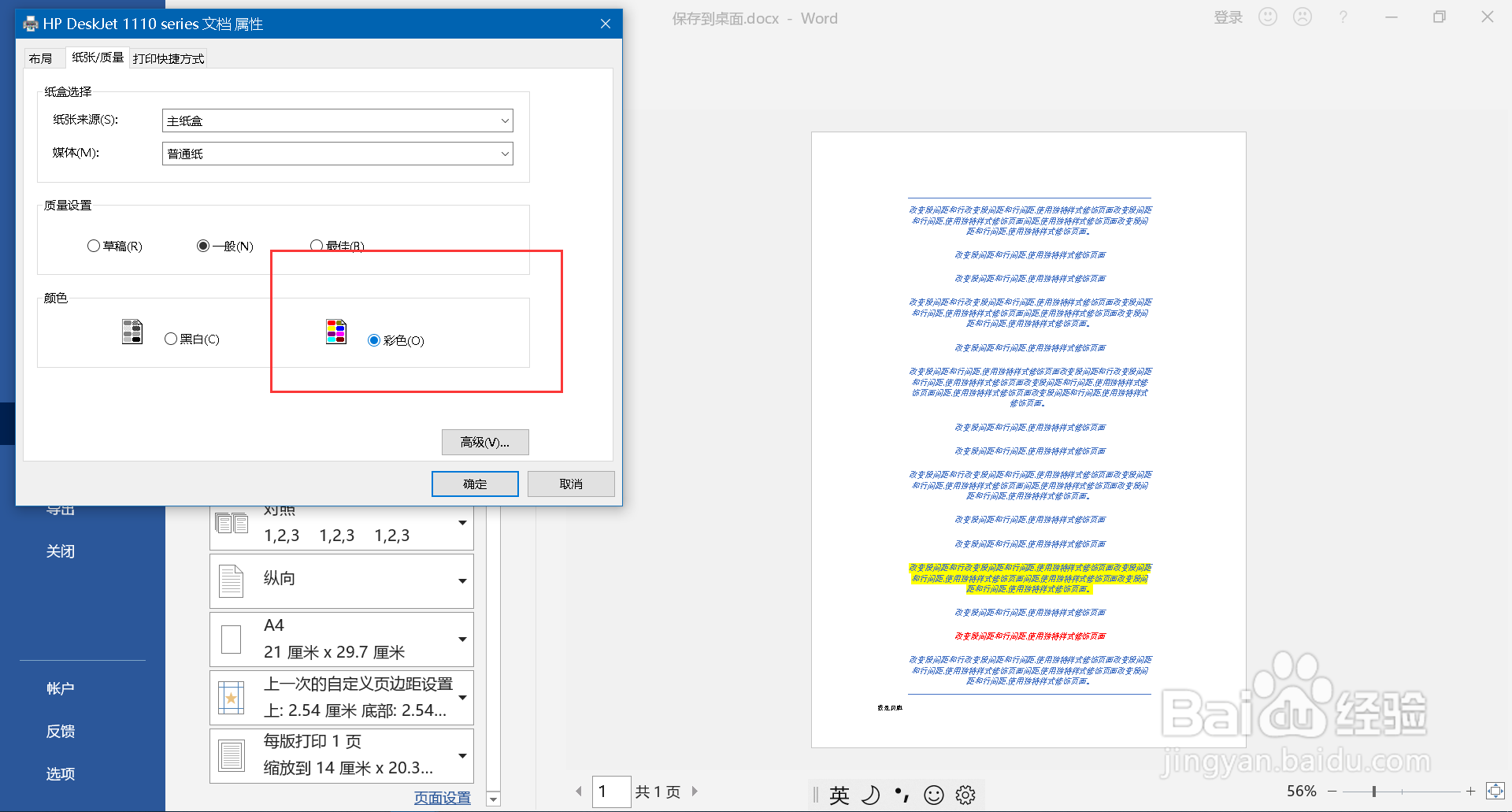Click the color print cartridge icon
The image size is (1512, 812).
tap(336, 332)
